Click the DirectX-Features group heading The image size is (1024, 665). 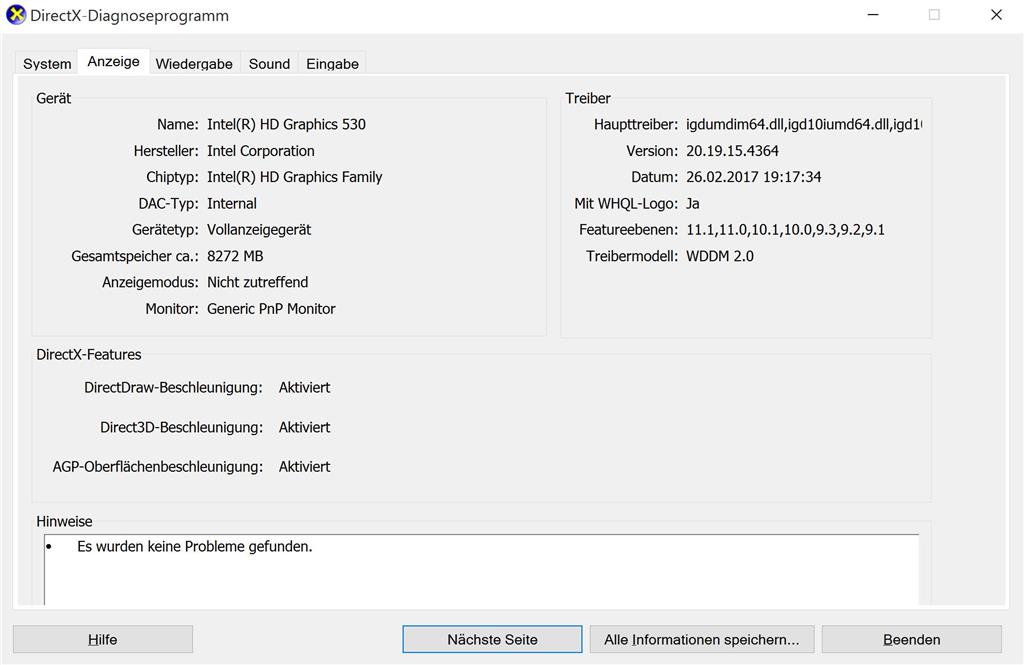pos(89,355)
